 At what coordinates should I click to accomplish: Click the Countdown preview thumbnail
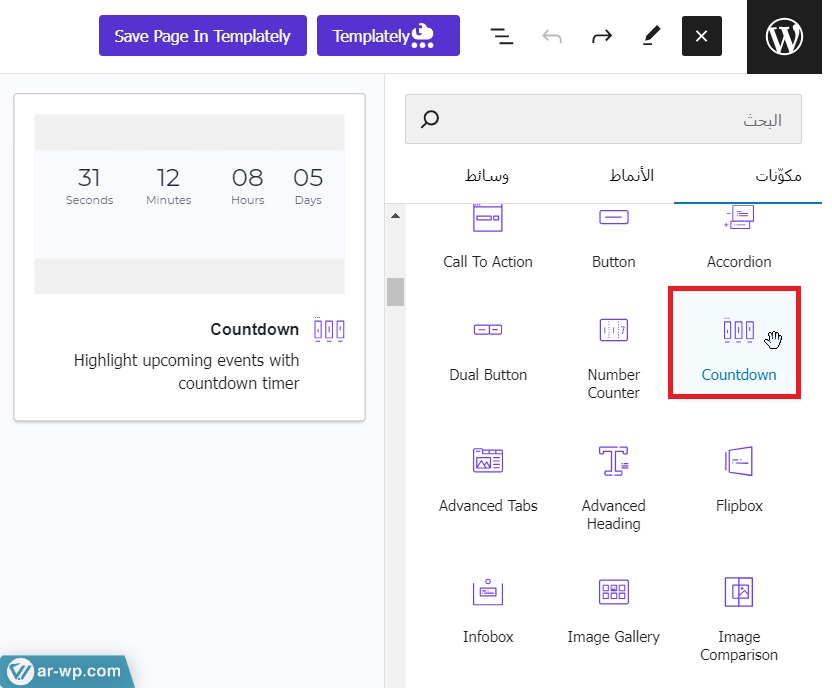189,204
